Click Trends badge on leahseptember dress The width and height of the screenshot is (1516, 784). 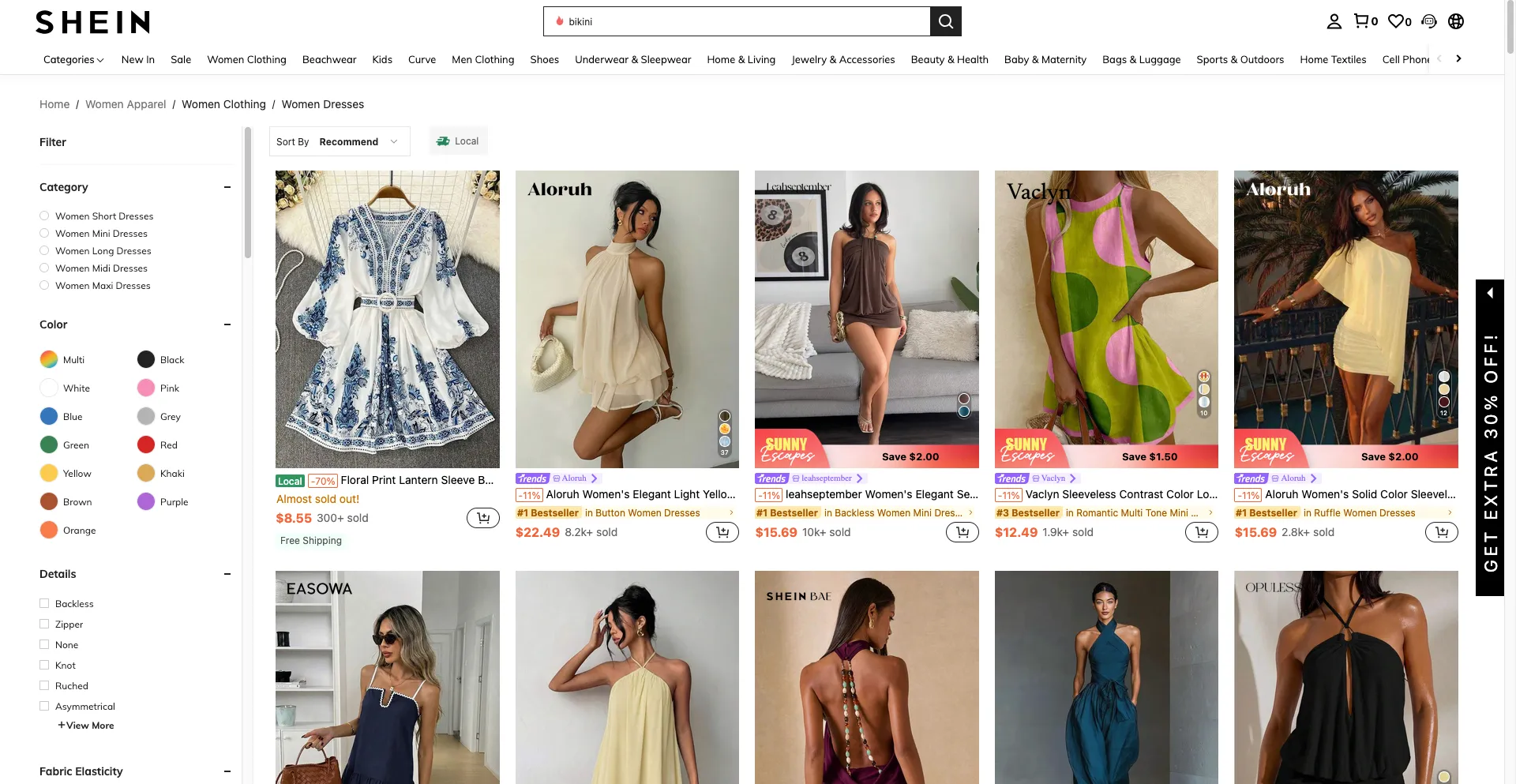[x=771, y=478]
